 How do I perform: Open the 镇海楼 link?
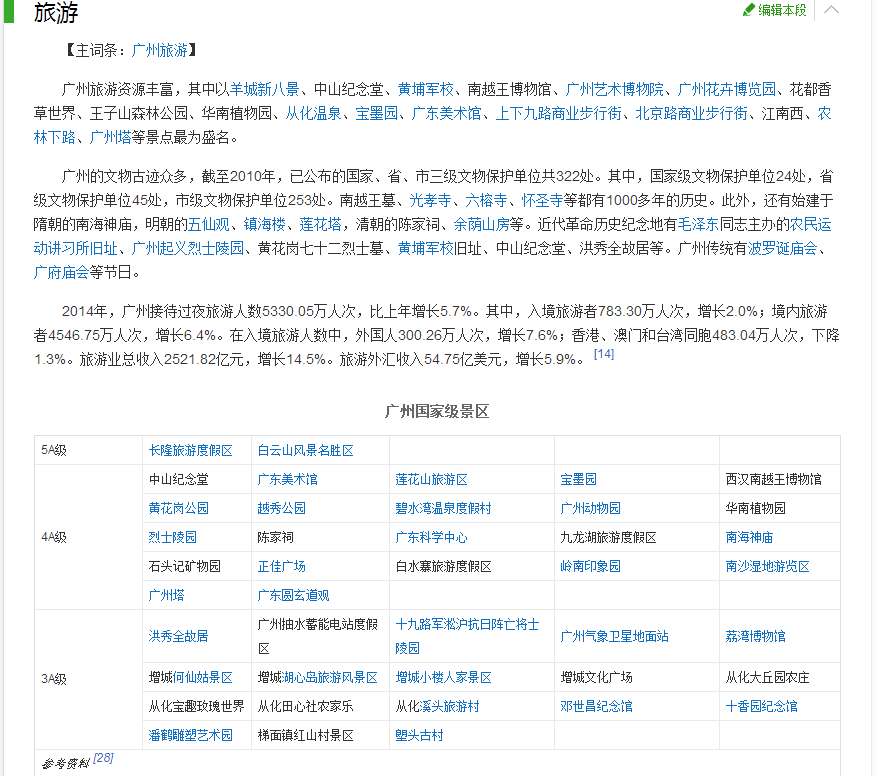point(265,225)
